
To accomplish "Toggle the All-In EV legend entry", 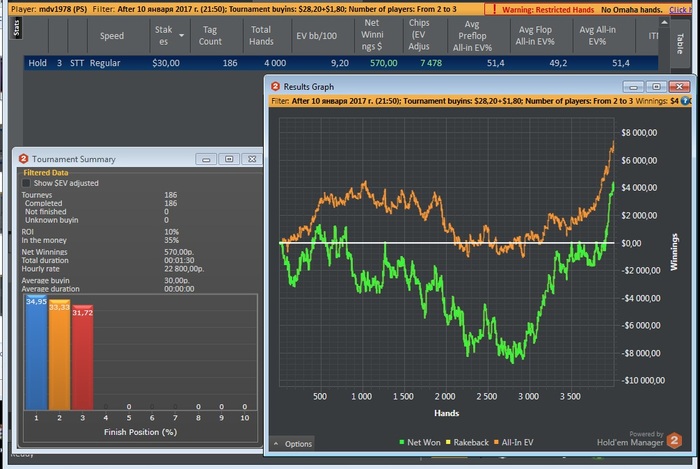I will [x=514, y=442].
